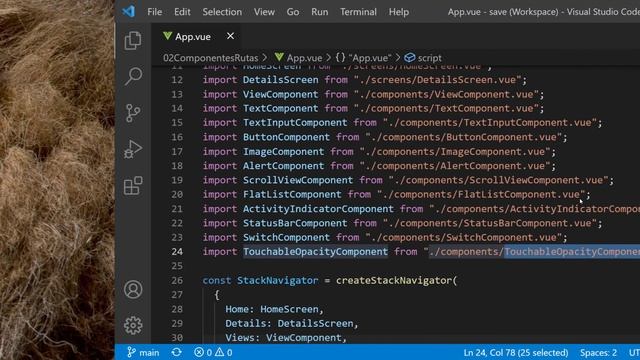Click ButtonComponent identifier on line 16
The height and width of the screenshot is (360, 640).
coord(286,137)
